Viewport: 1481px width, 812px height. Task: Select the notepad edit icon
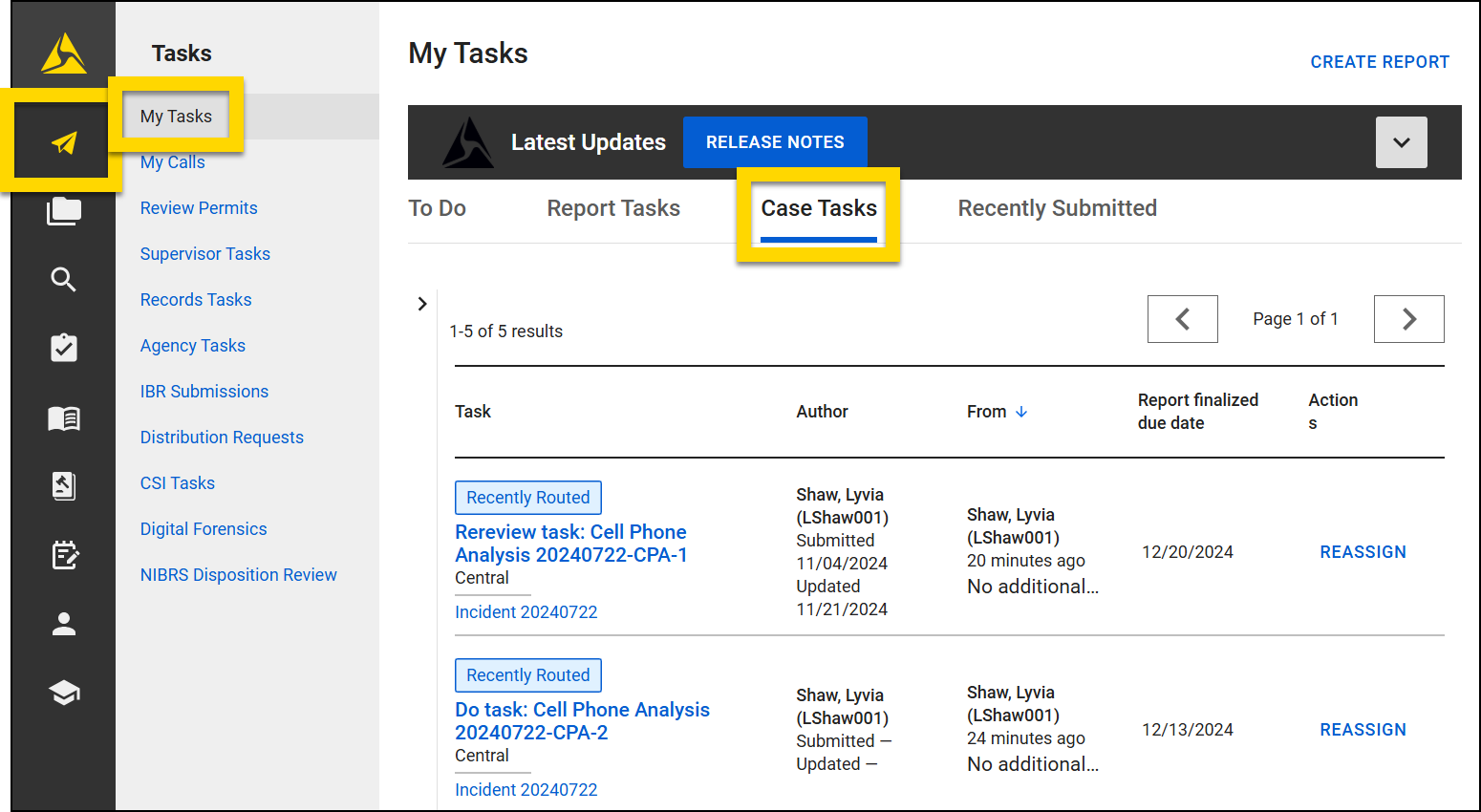point(62,554)
